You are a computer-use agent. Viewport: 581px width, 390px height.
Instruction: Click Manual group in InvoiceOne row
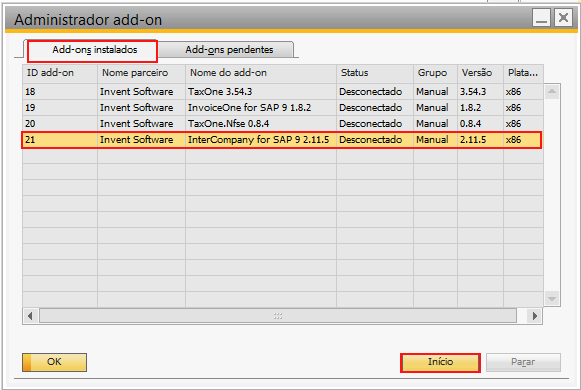tap(432, 108)
